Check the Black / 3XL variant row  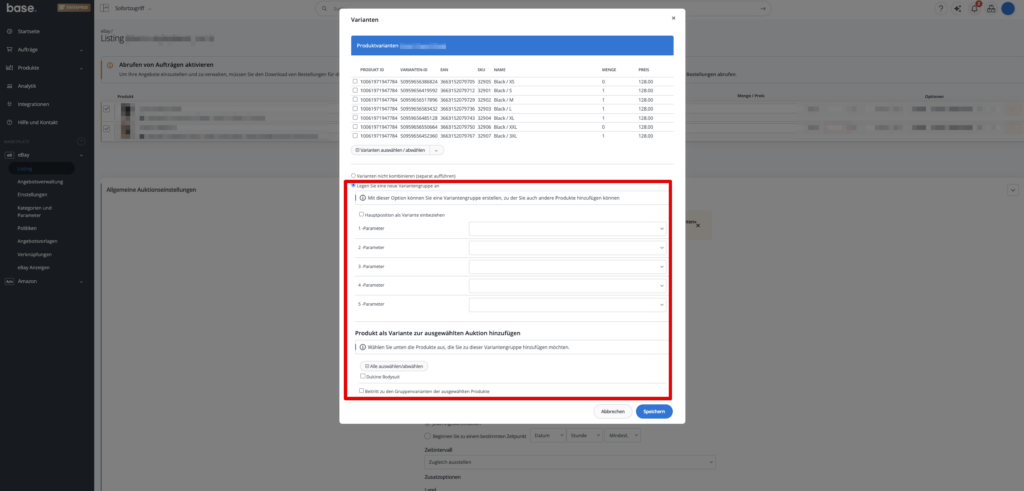tap(355, 136)
